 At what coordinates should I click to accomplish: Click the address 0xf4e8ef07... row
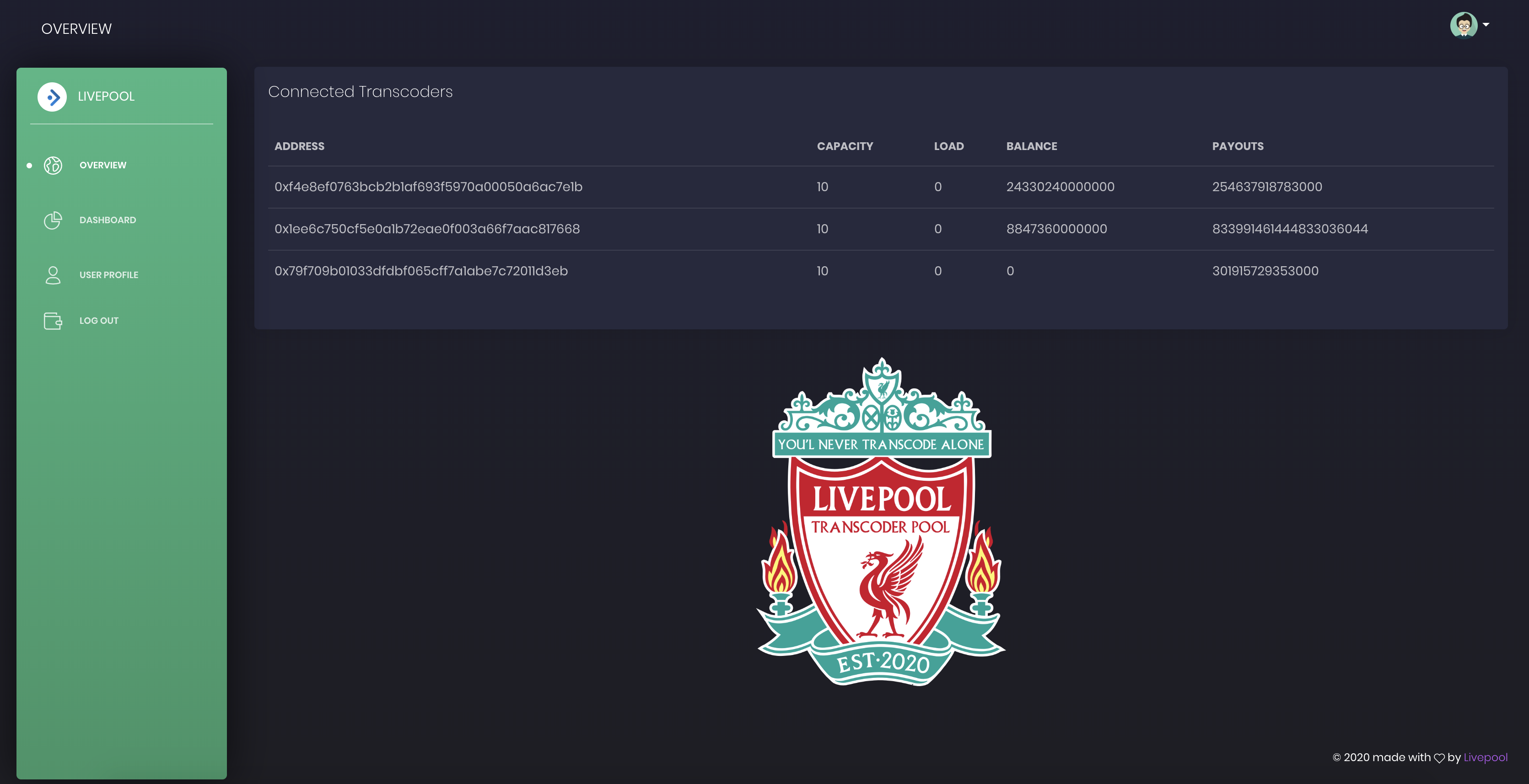click(x=428, y=186)
